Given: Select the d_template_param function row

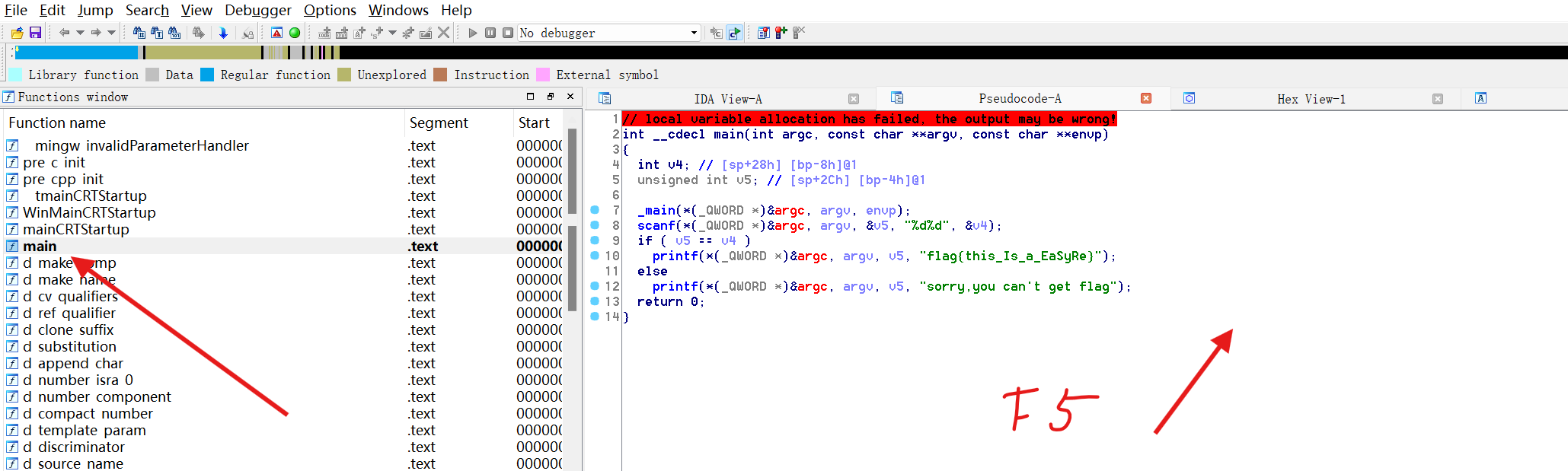Looking at the screenshot, I should 283,430.
